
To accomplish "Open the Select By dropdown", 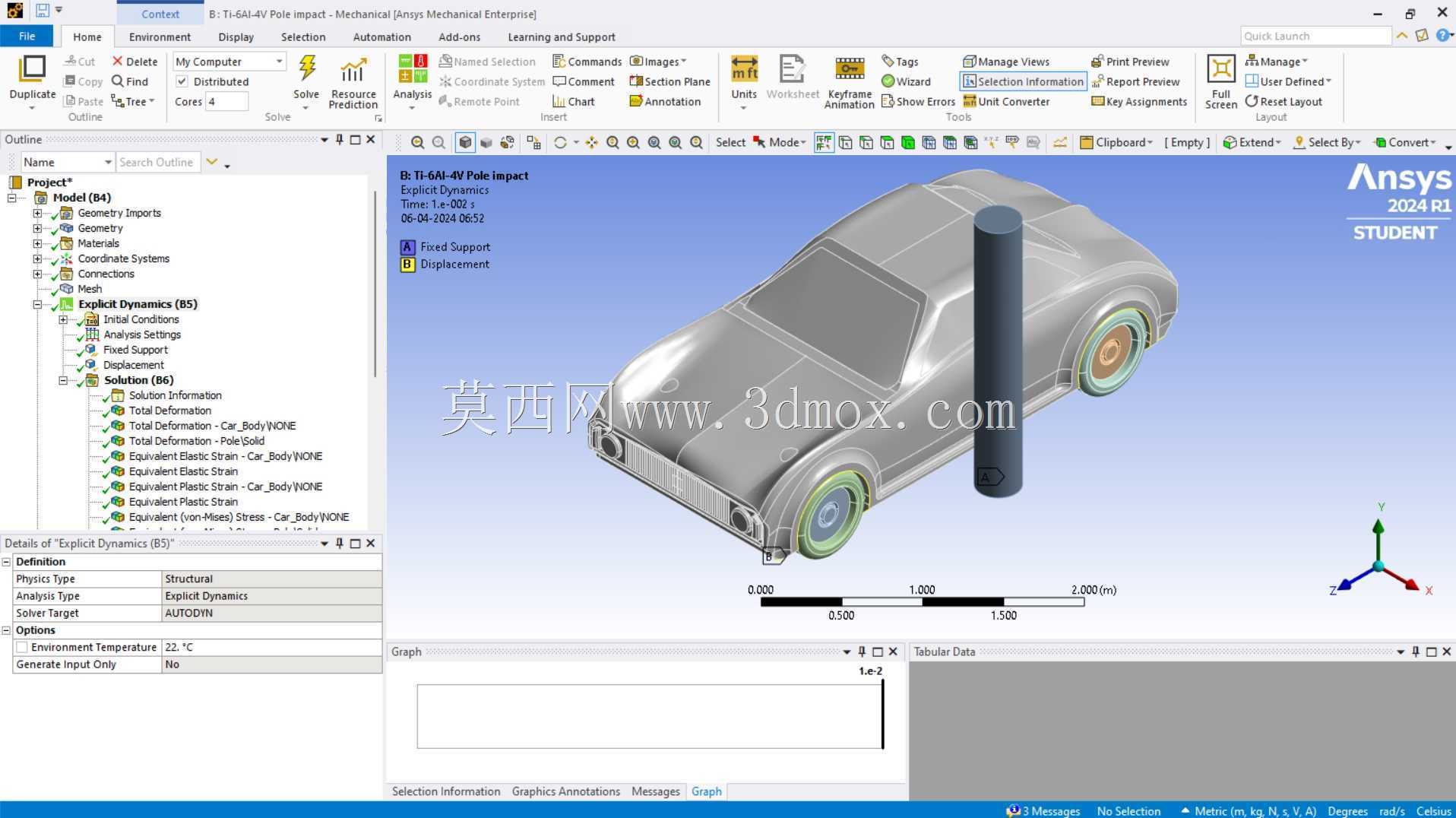I will point(1327,142).
